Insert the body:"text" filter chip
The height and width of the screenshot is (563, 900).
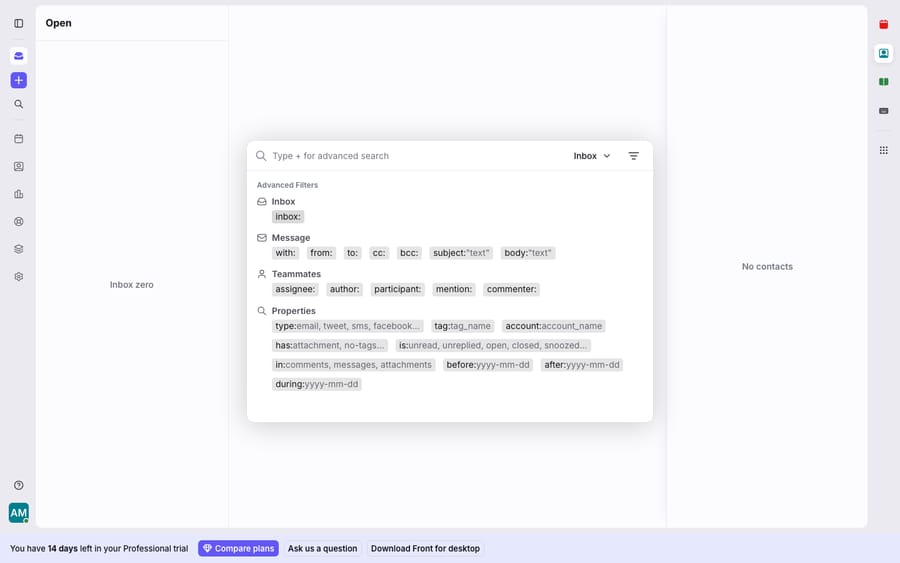coord(527,253)
